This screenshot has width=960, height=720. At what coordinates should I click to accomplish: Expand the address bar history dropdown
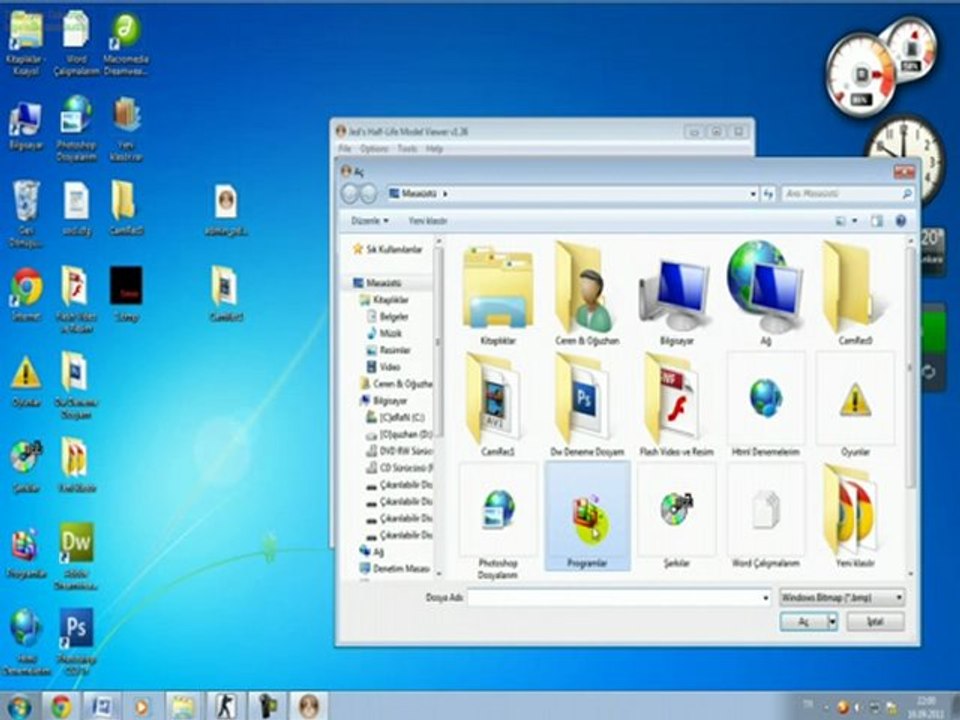coord(753,194)
